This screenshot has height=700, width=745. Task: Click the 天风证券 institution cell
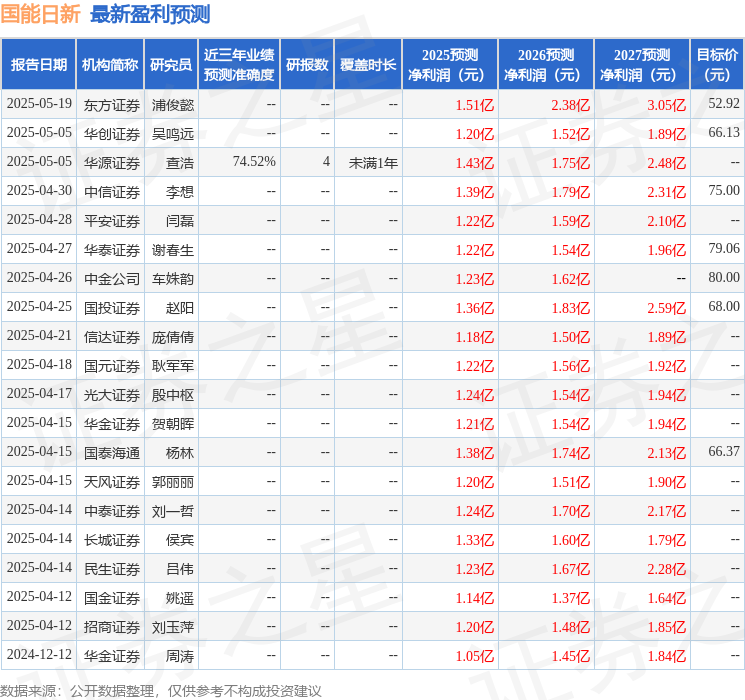tap(112, 482)
